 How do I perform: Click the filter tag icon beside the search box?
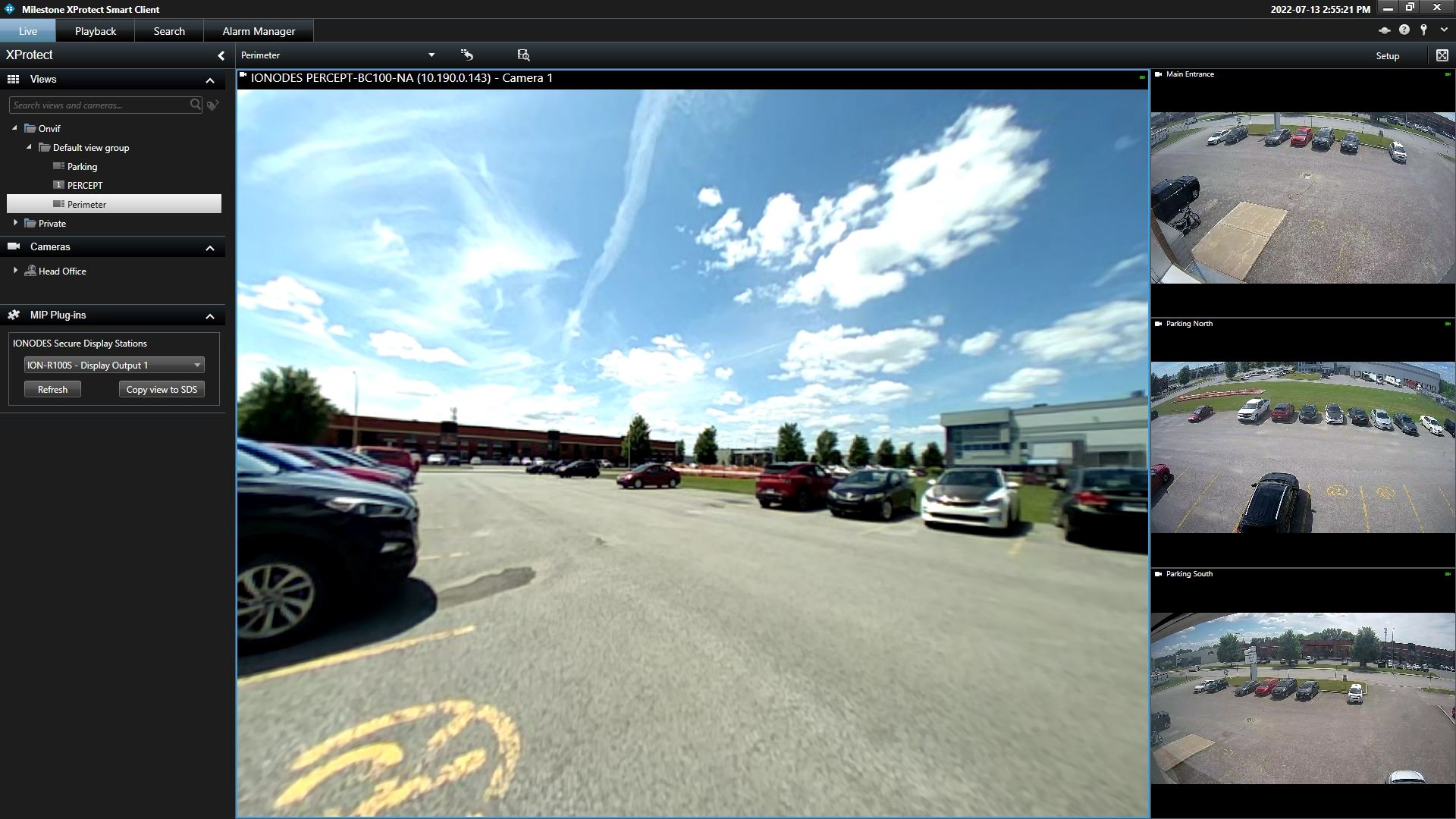213,105
